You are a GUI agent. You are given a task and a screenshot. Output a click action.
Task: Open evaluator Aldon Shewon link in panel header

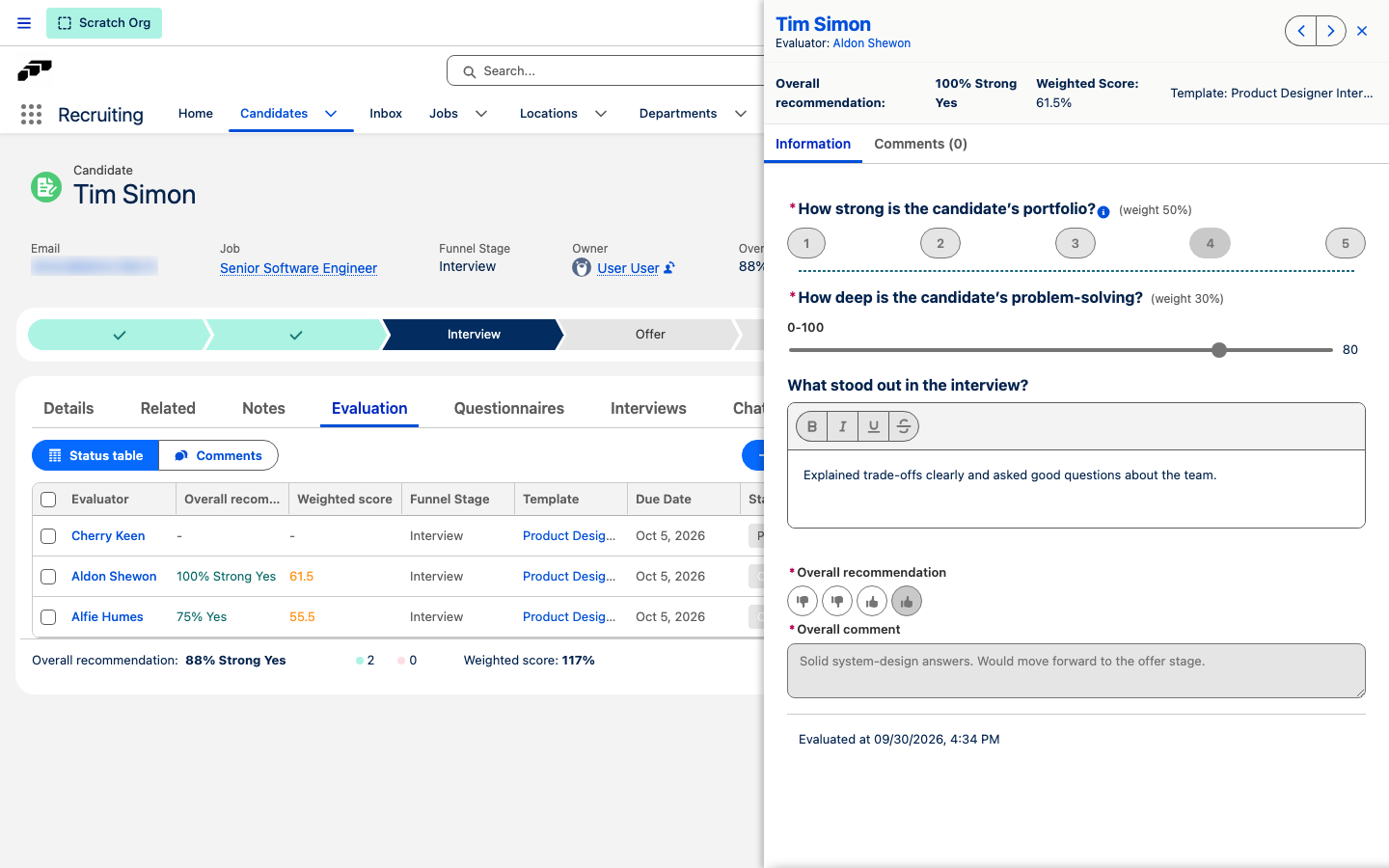coord(871,43)
